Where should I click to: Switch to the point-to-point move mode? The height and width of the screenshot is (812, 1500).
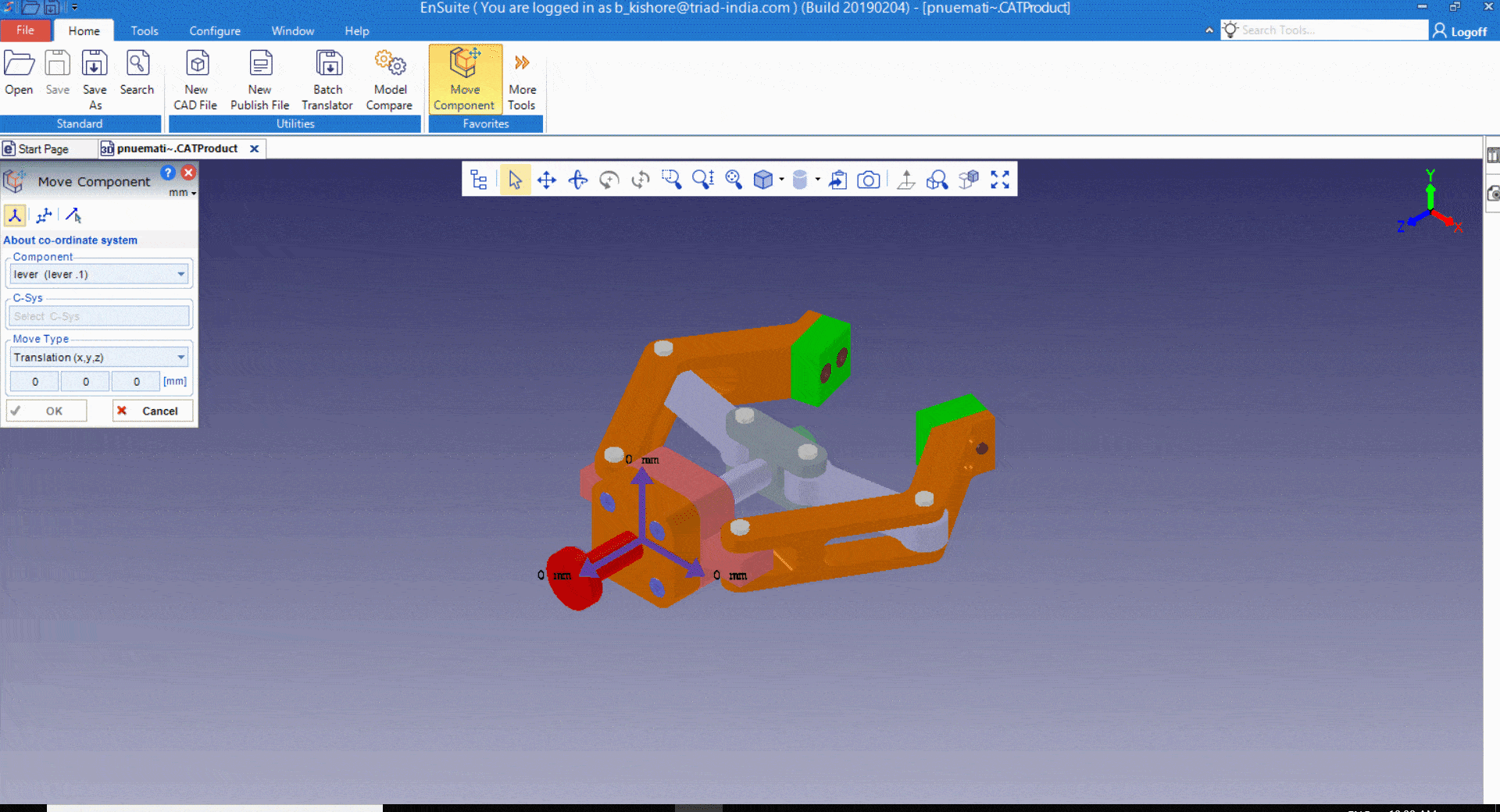click(73, 215)
